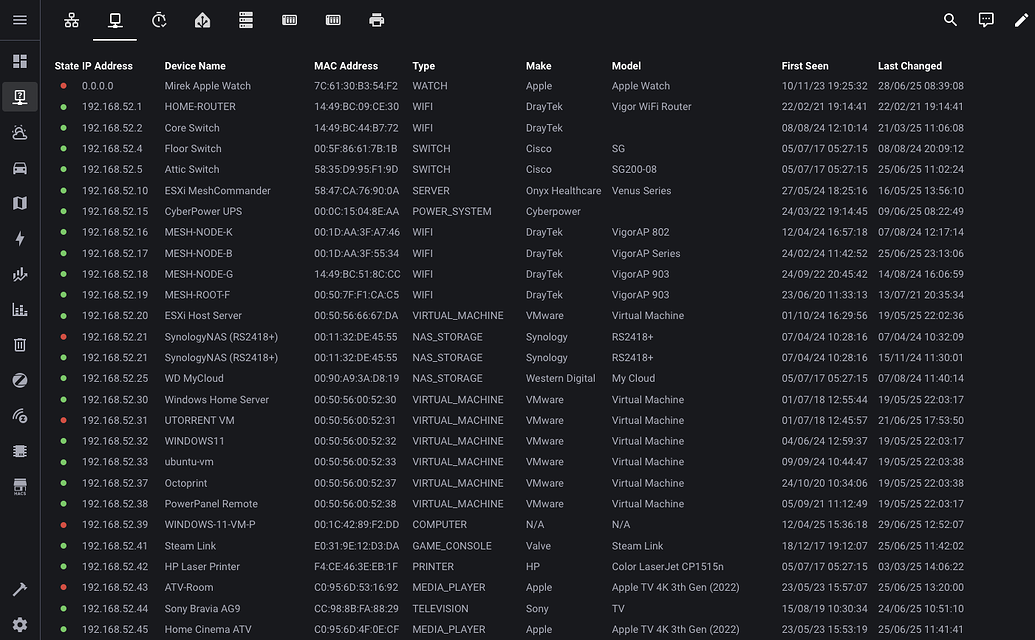Open the second memory module tab icon
This screenshot has width=1035, height=640.
[333, 20]
